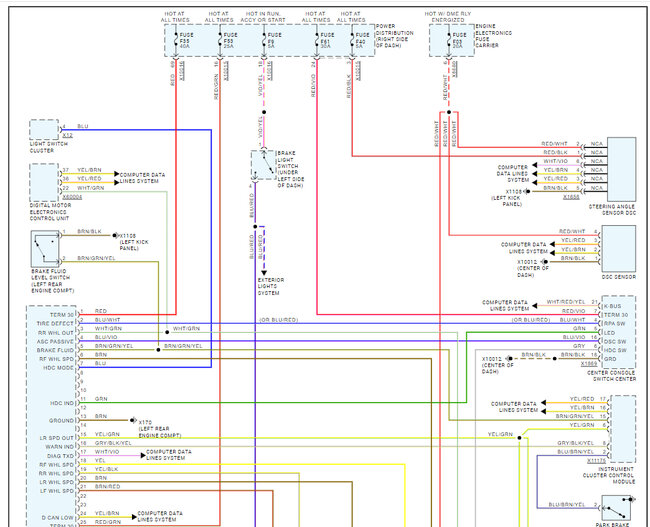650x527 pixels.
Task: Click 'RED/GRN' wire label at pin 25
Action: (x=108, y=522)
